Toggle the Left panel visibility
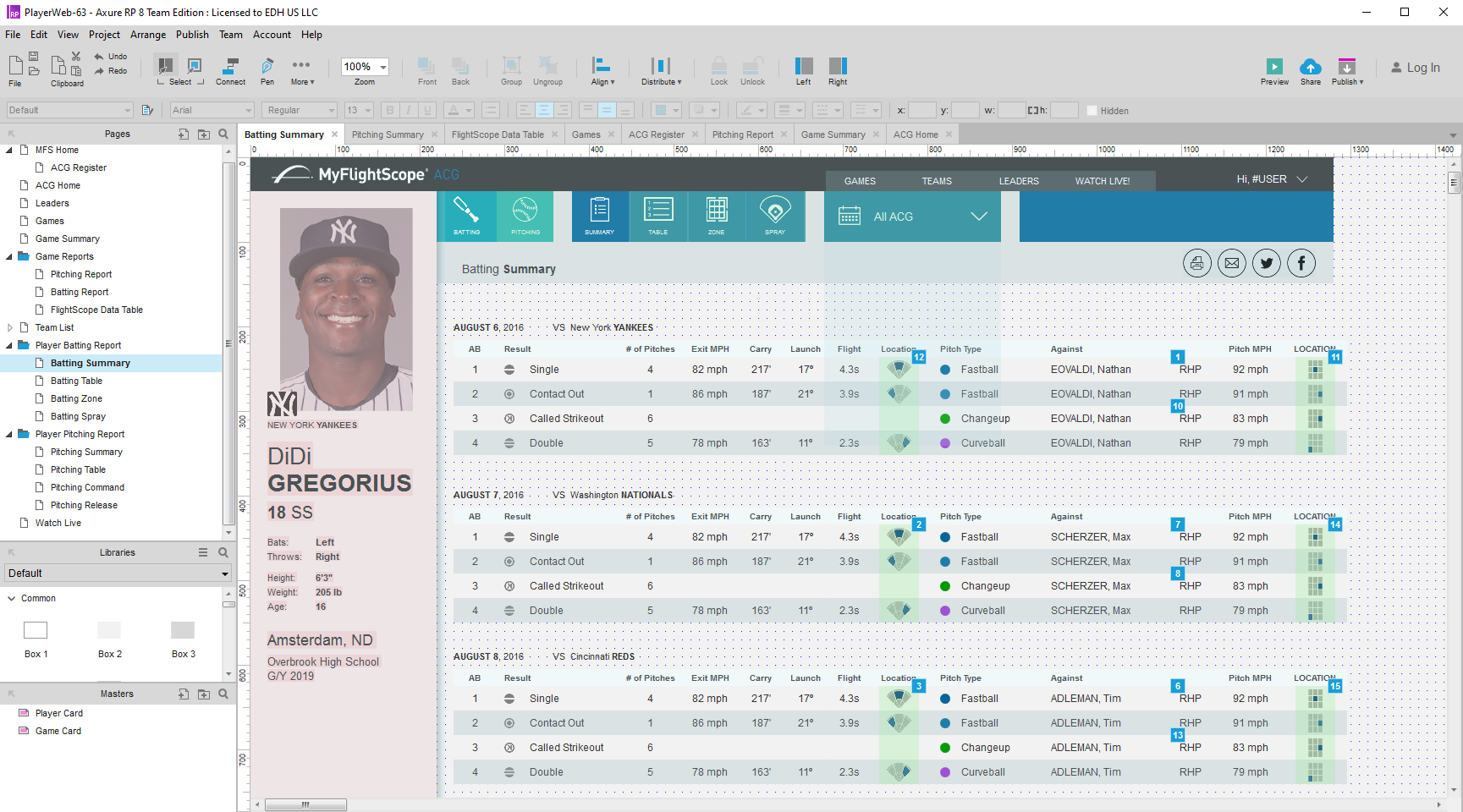Screen dimensions: 1463x812 pos(803,67)
